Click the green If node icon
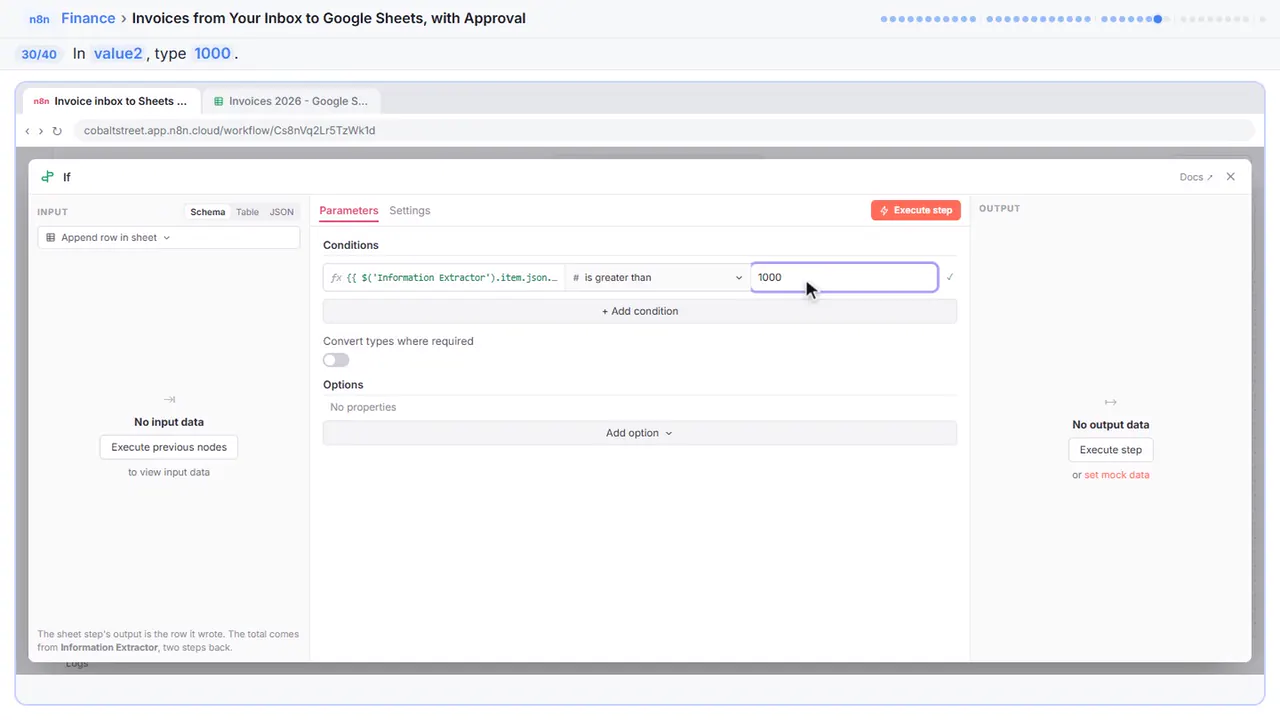 [x=47, y=177]
